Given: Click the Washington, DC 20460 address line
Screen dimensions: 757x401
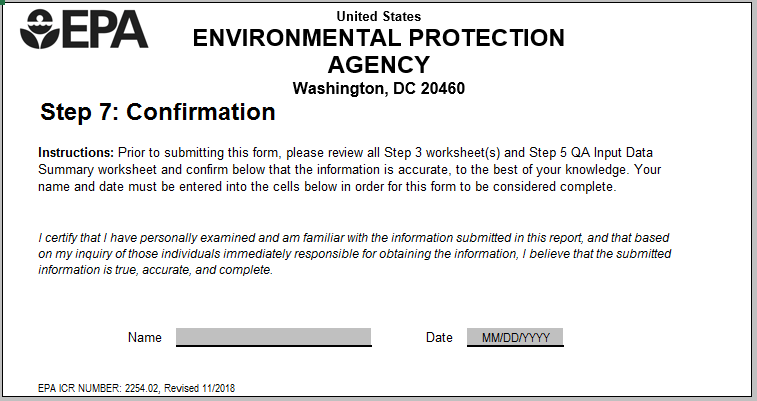Looking at the screenshot, I should [x=378, y=88].
